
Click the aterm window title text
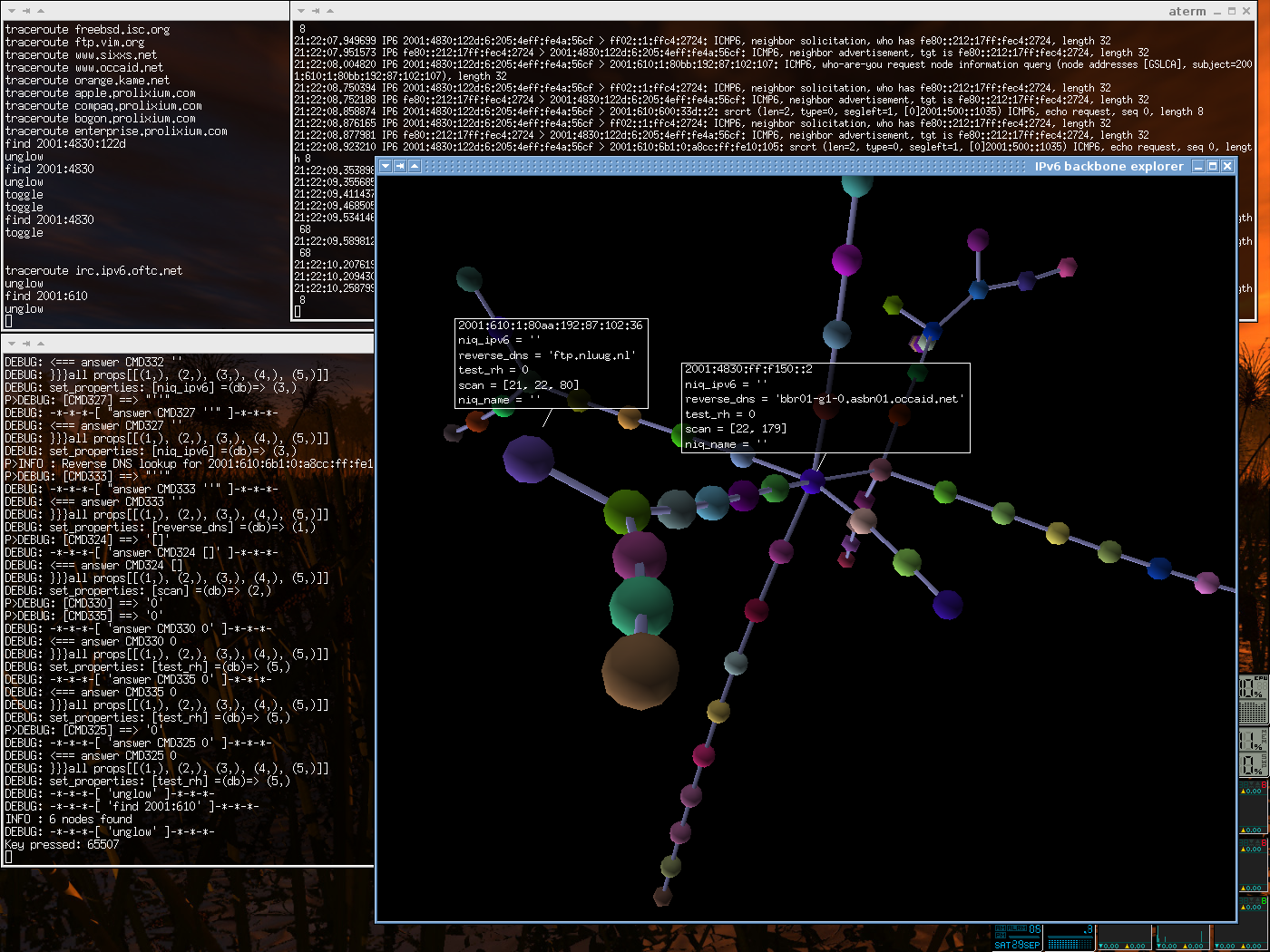pyautogui.click(x=1187, y=11)
